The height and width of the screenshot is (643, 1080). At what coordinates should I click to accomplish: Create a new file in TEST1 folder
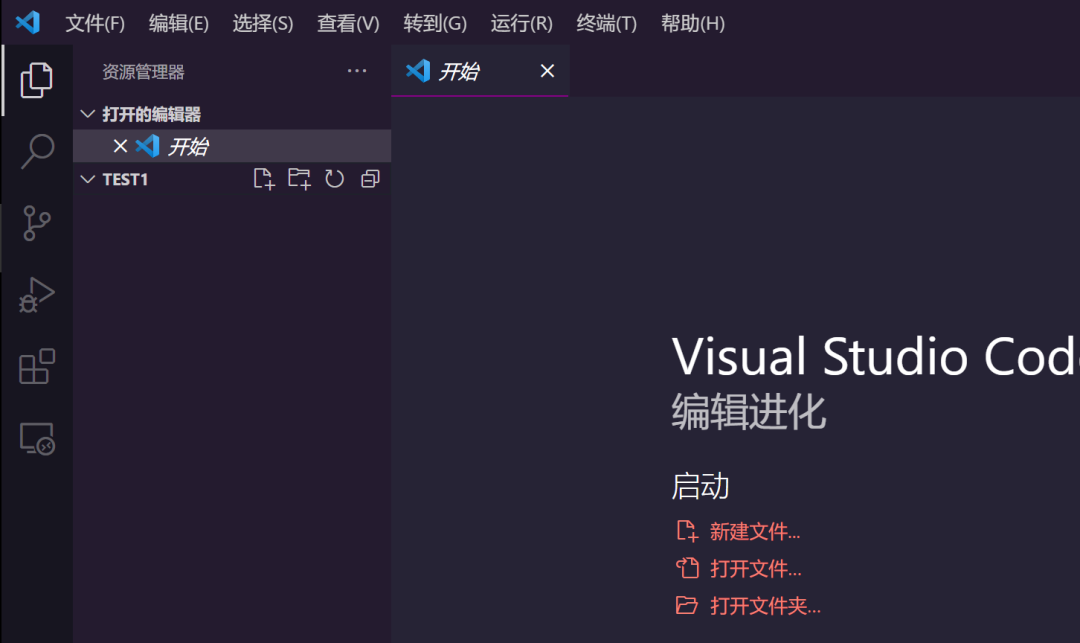(264, 179)
